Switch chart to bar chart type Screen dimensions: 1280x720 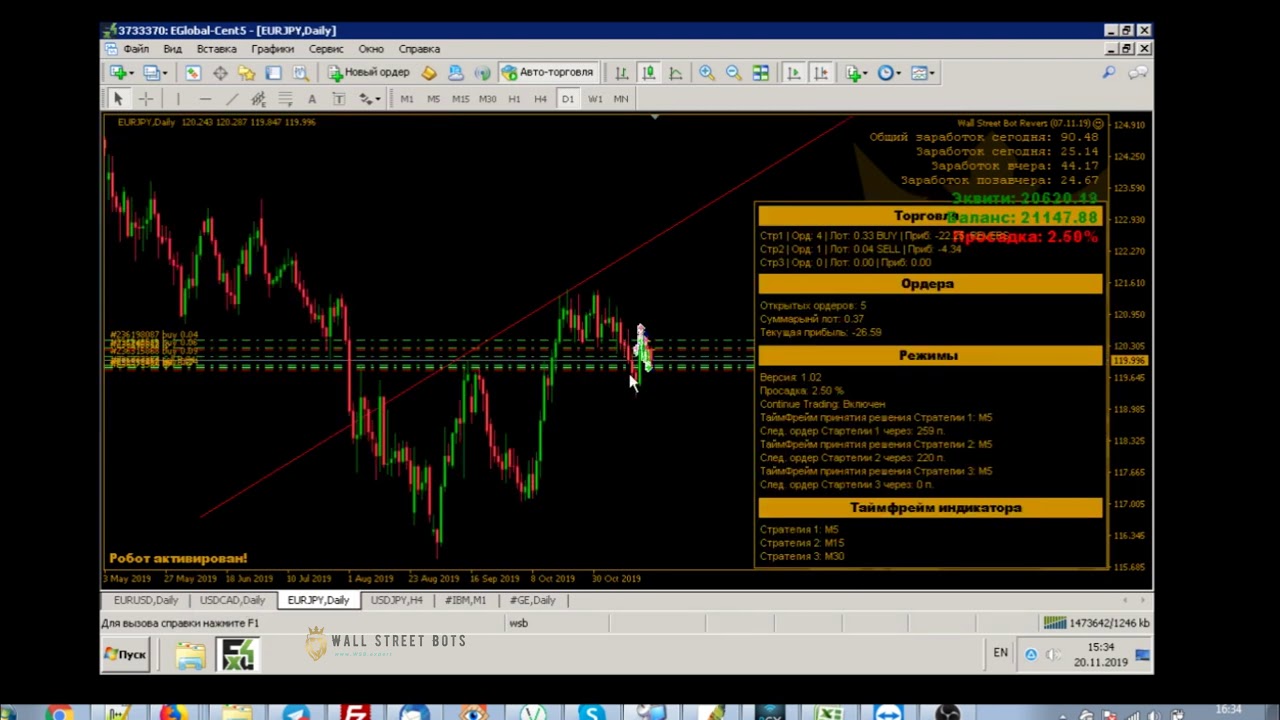tap(622, 72)
